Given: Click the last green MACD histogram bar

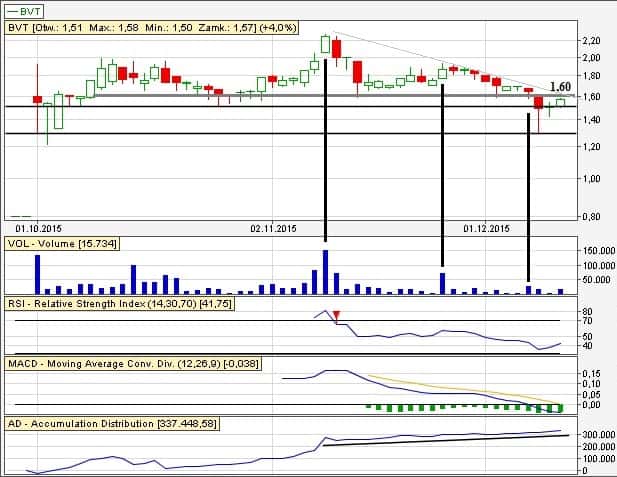Looking at the screenshot, I should coord(560,407).
